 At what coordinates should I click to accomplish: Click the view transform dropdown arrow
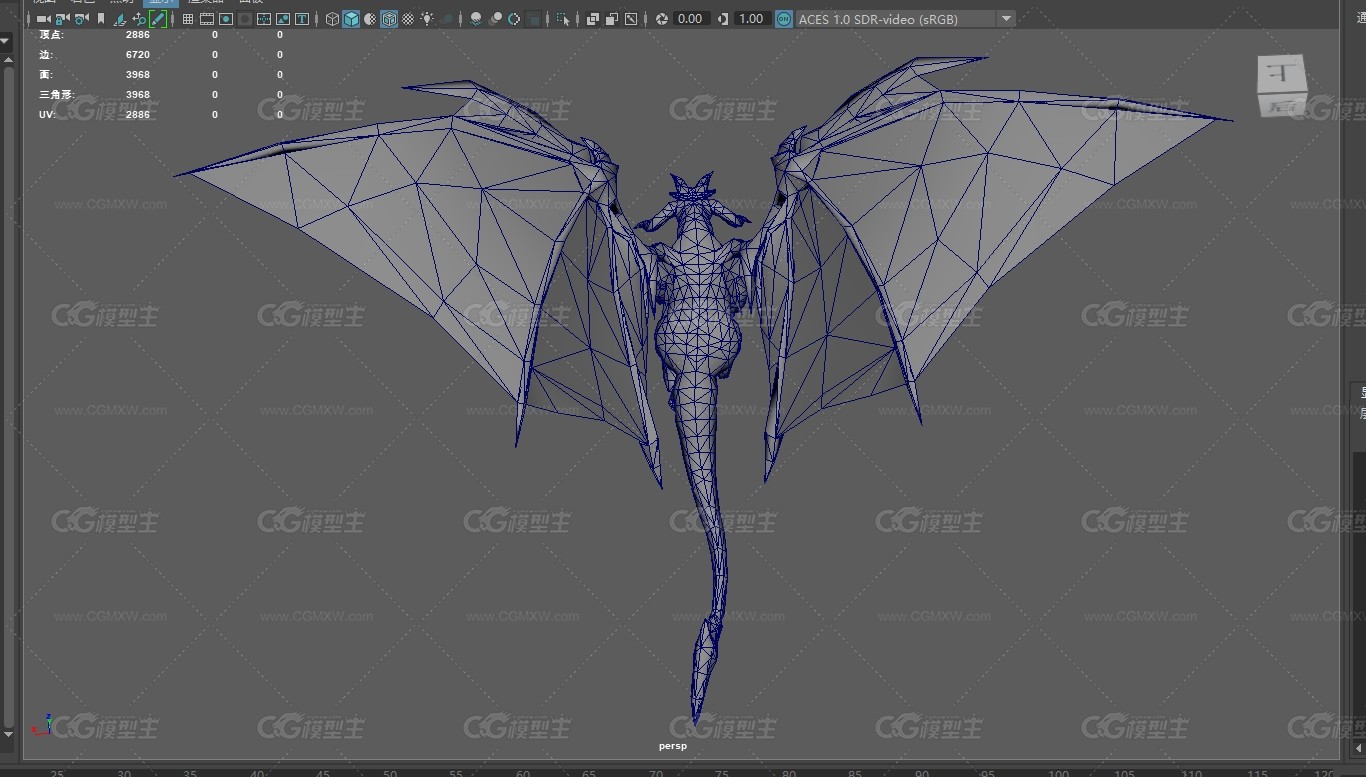pos(1006,19)
